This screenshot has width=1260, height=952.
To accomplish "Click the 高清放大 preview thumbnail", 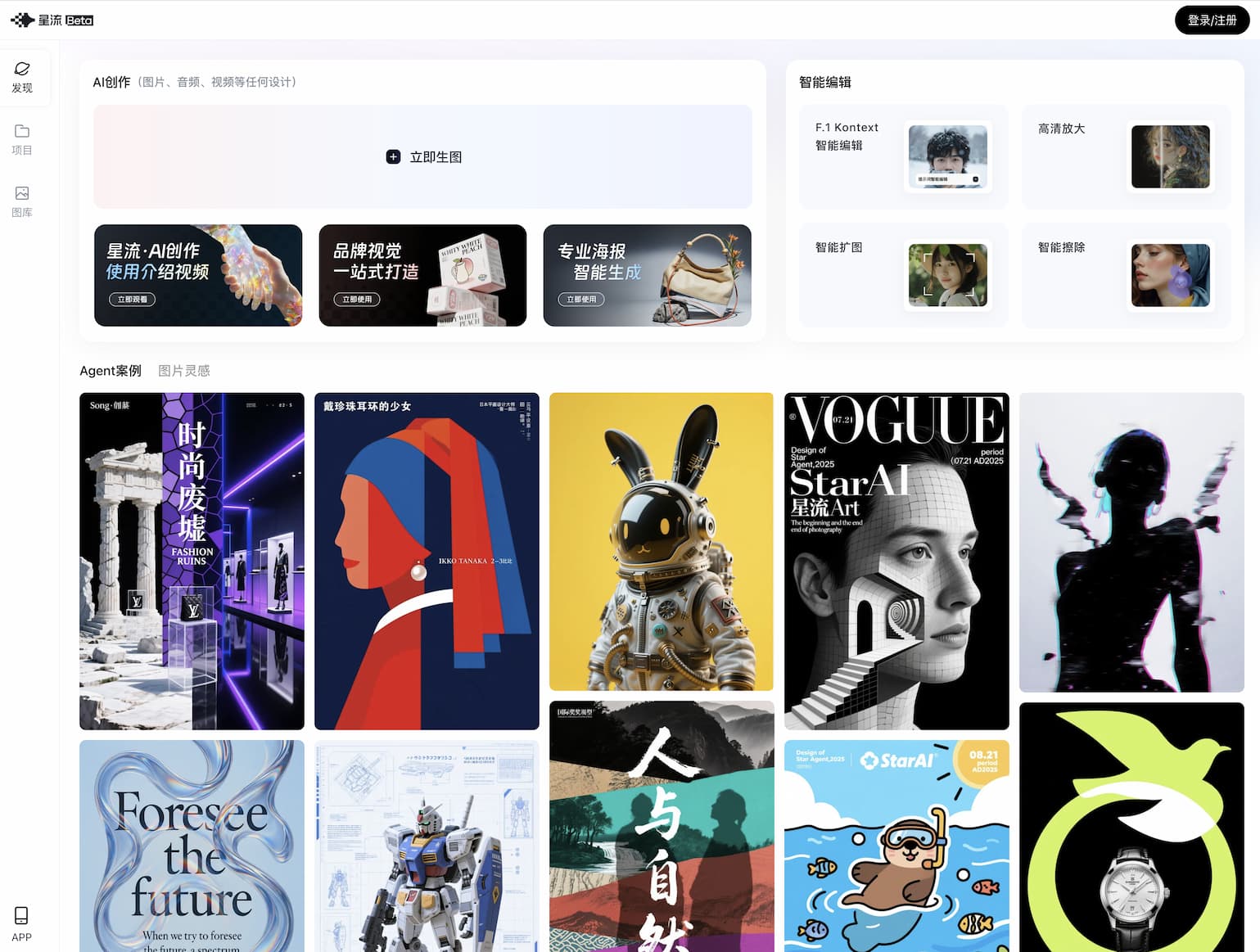I will pos(1170,156).
